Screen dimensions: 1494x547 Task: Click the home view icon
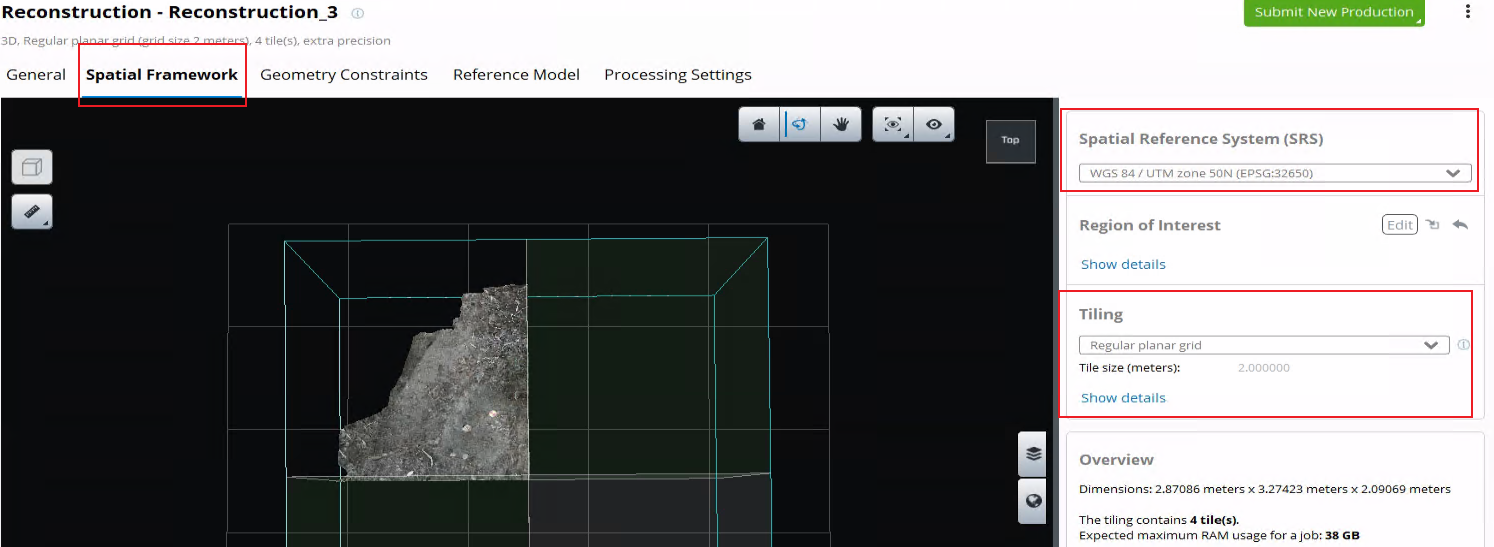point(759,125)
